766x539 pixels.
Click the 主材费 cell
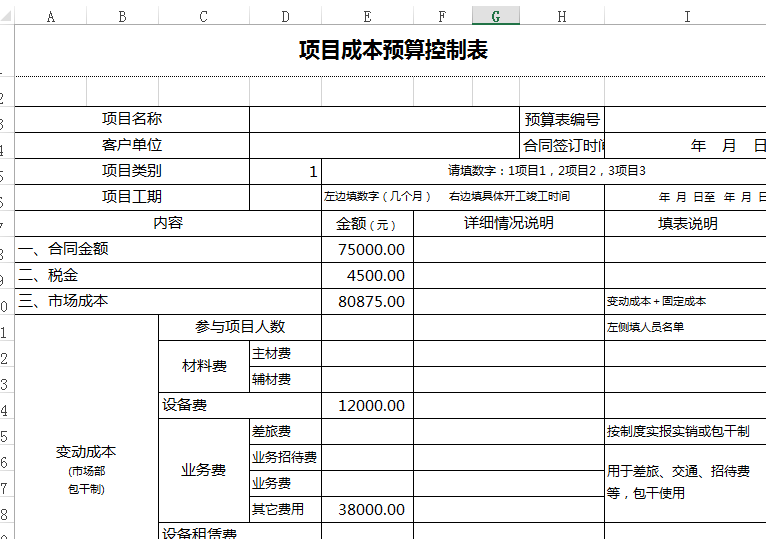tap(285, 353)
